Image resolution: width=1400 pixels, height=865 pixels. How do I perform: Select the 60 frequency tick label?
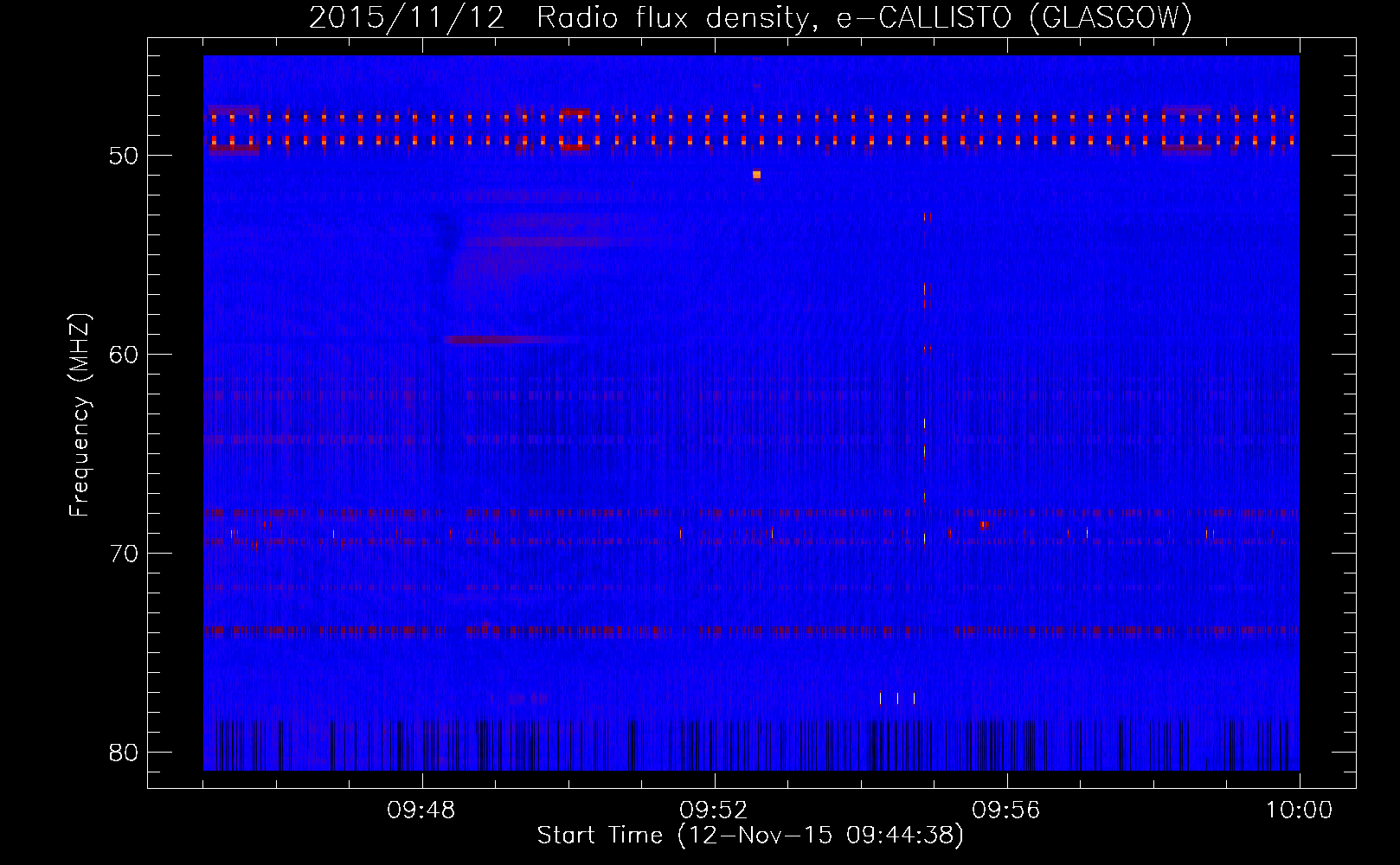click(125, 355)
